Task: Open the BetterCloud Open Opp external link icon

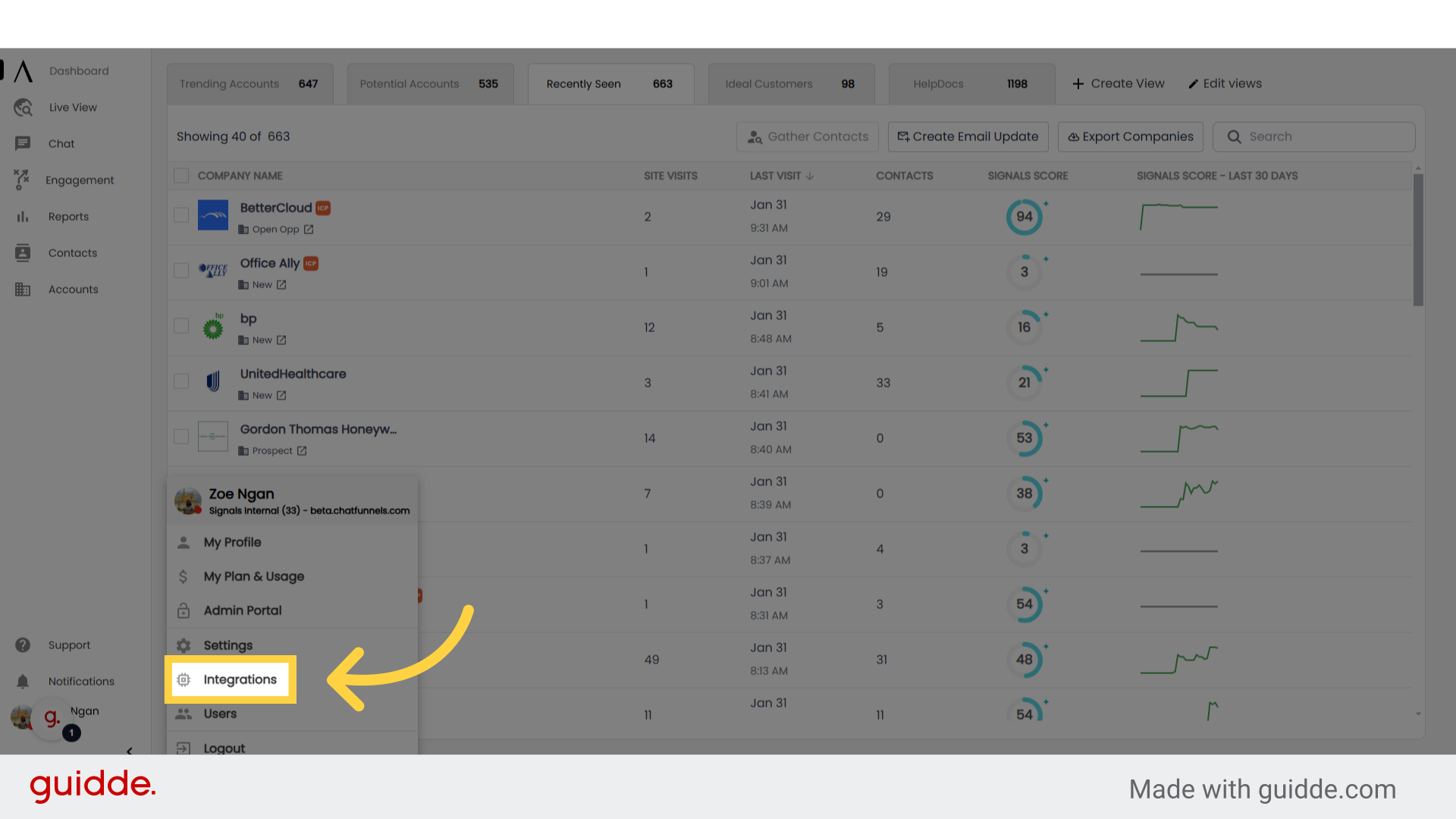Action: tap(309, 229)
